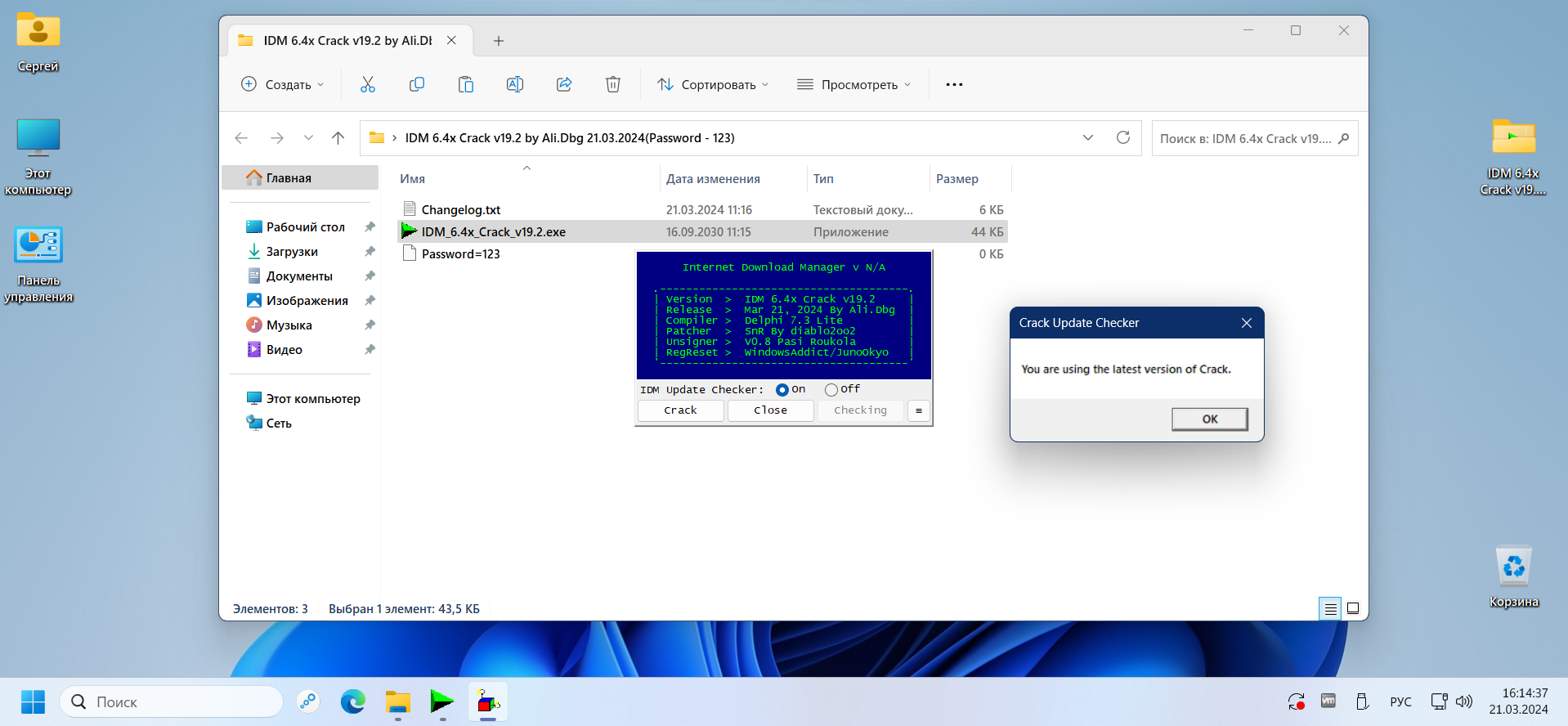The width and height of the screenshot is (1568, 726).
Task: Click the network tray icon
Action: (1439, 701)
